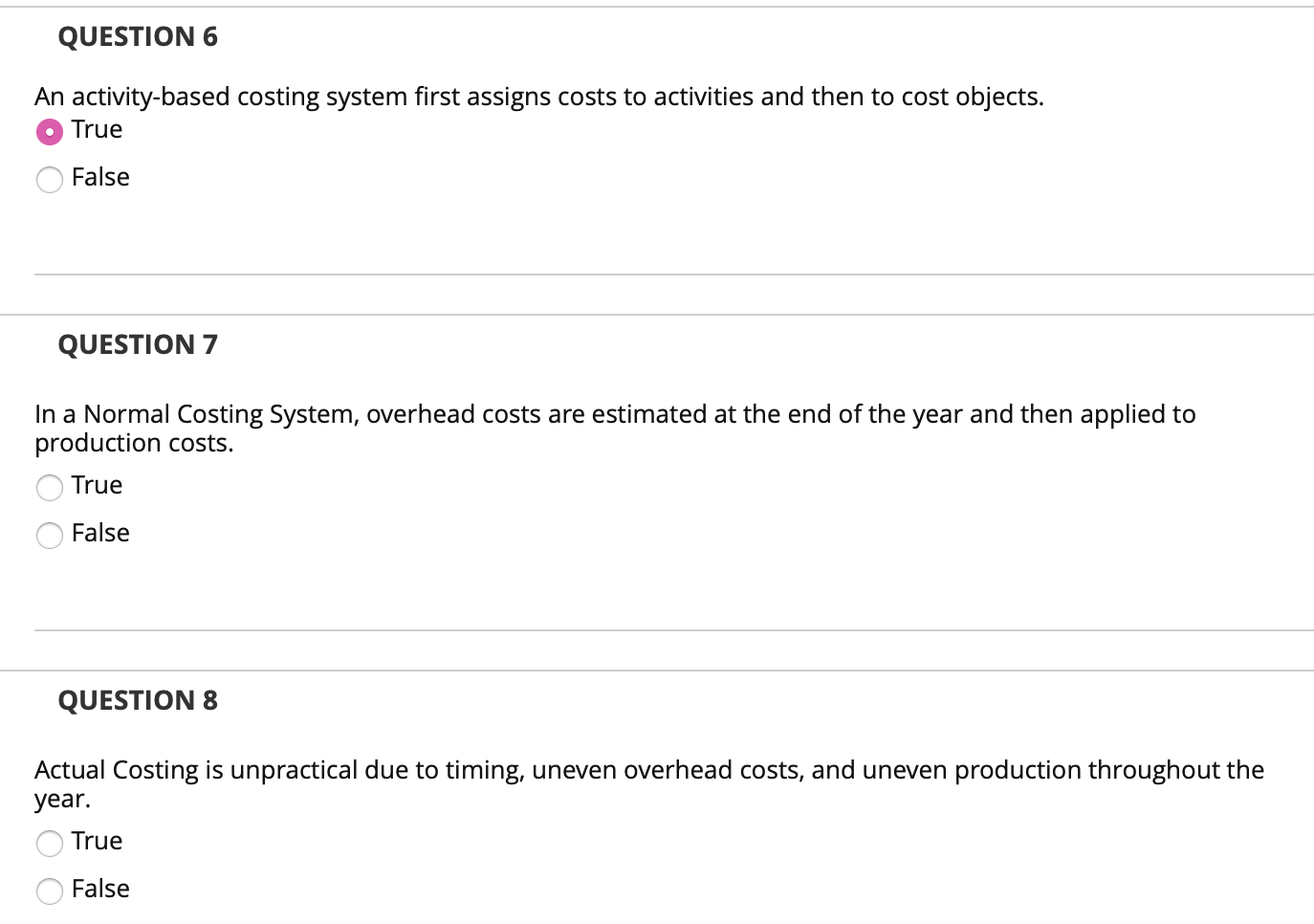The height and width of the screenshot is (924, 1314).
Task: Click the QUESTION 6 heading
Action: pyautogui.click(x=137, y=36)
